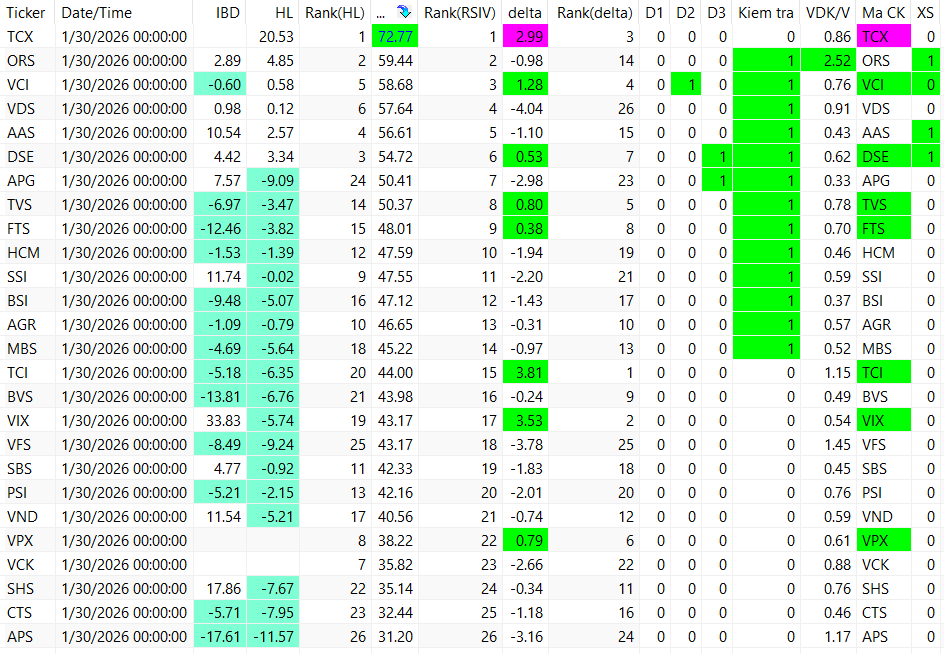
Task: Click the Kiem tra column header
Action: coord(766,12)
